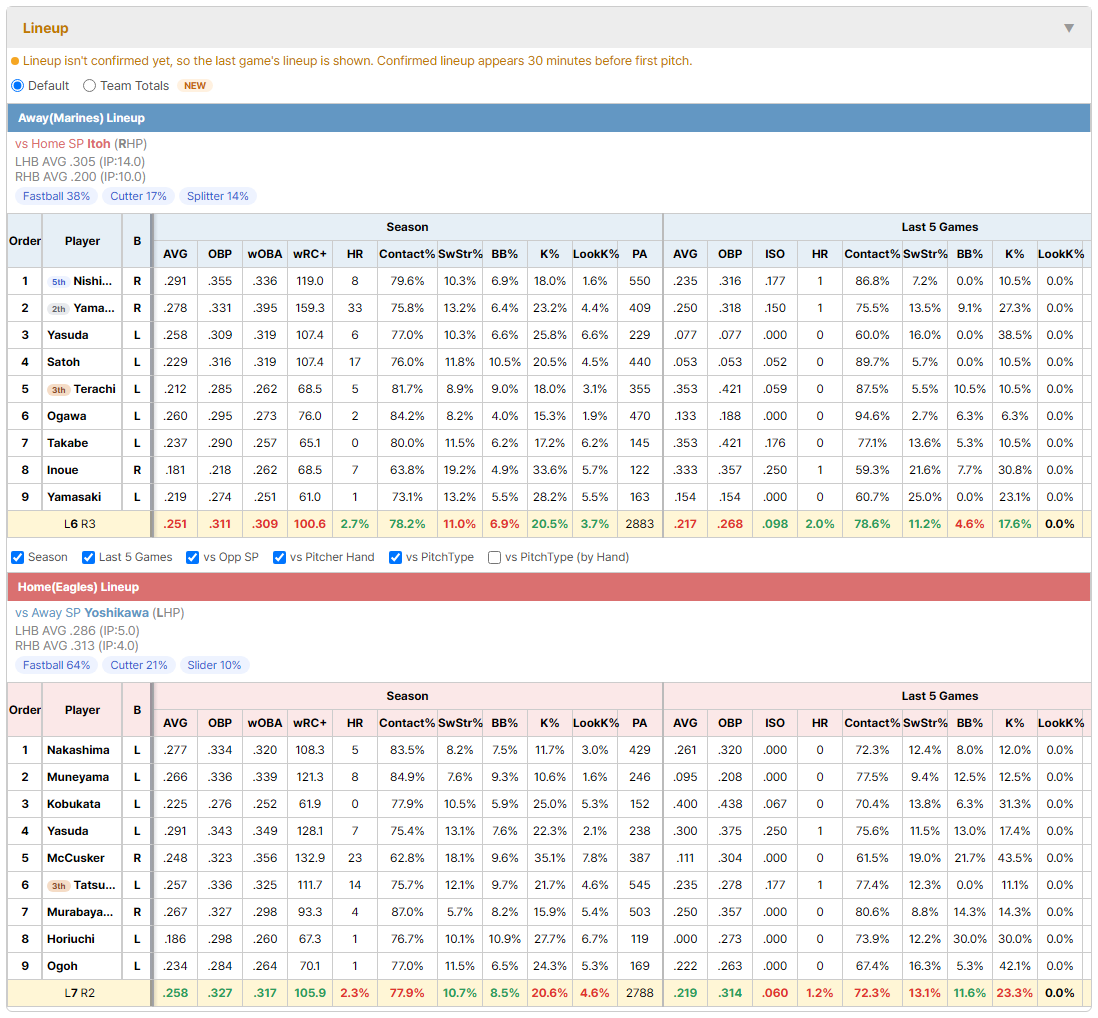Click the Splitter 14% pitch tag
The image size is (1098, 1018).
pos(218,196)
